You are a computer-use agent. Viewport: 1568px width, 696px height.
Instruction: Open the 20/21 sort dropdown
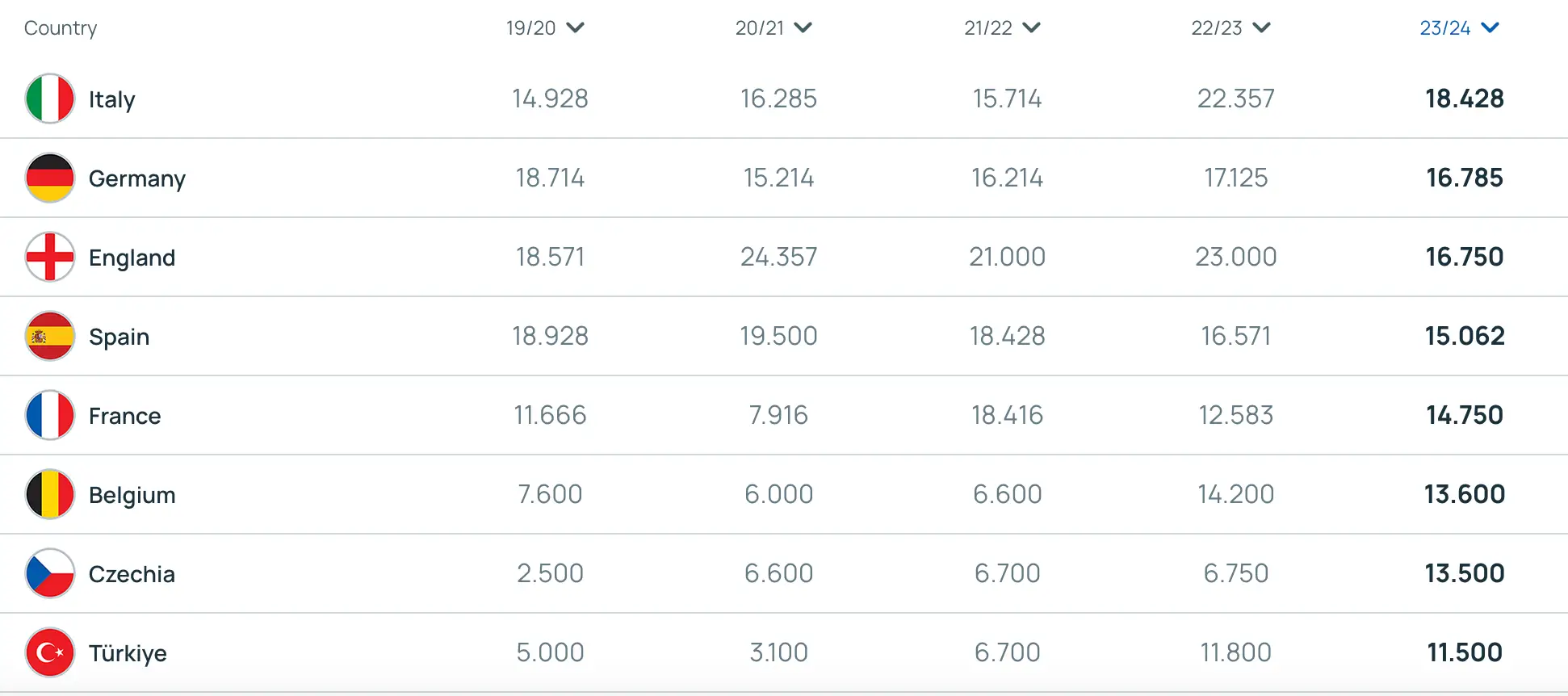(x=803, y=27)
